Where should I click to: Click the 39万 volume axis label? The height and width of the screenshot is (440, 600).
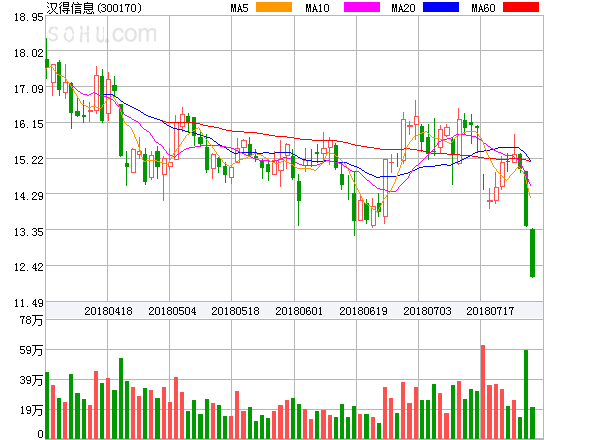pyautogui.click(x=31, y=380)
